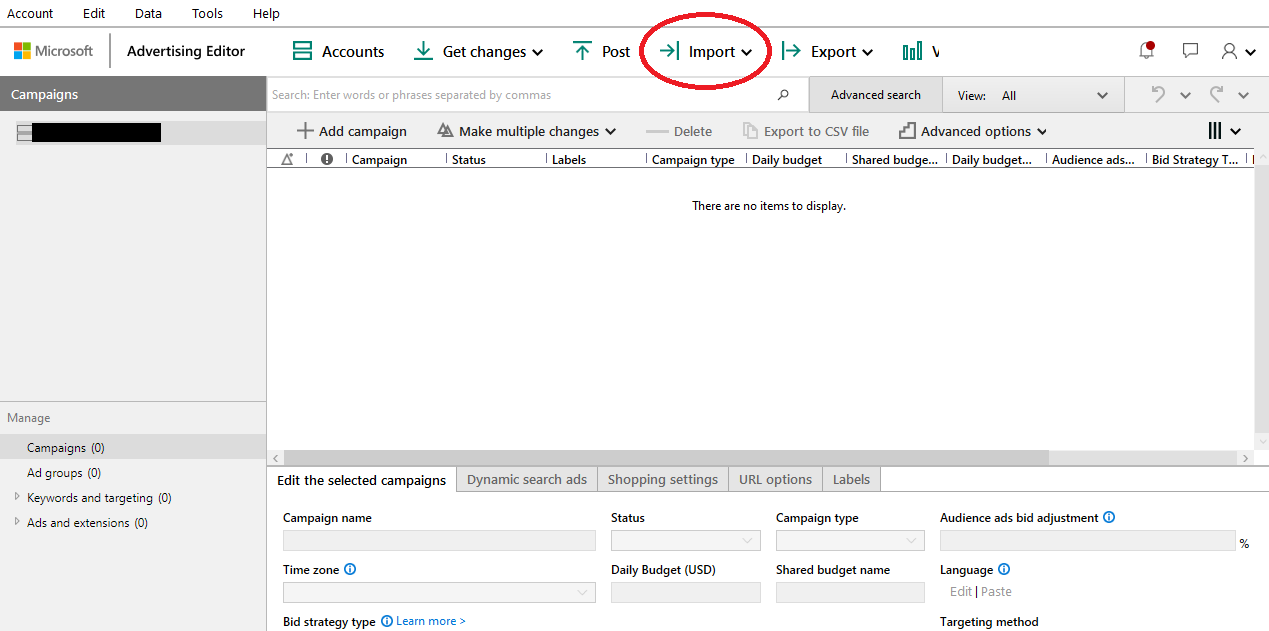Open the Campaign type dropdown
The image size is (1269, 631).
[x=850, y=541]
